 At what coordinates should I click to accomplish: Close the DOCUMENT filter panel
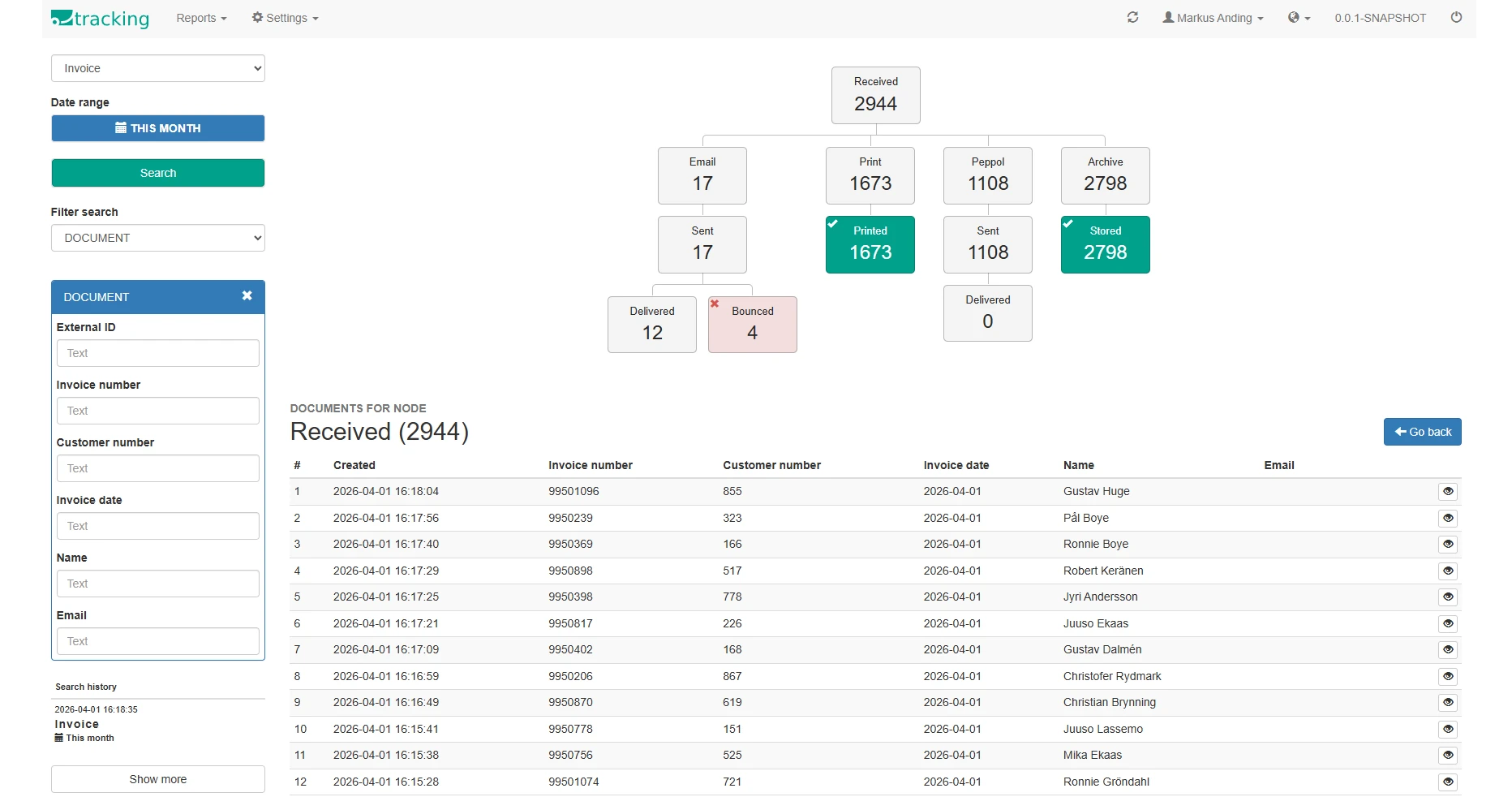[x=247, y=296]
